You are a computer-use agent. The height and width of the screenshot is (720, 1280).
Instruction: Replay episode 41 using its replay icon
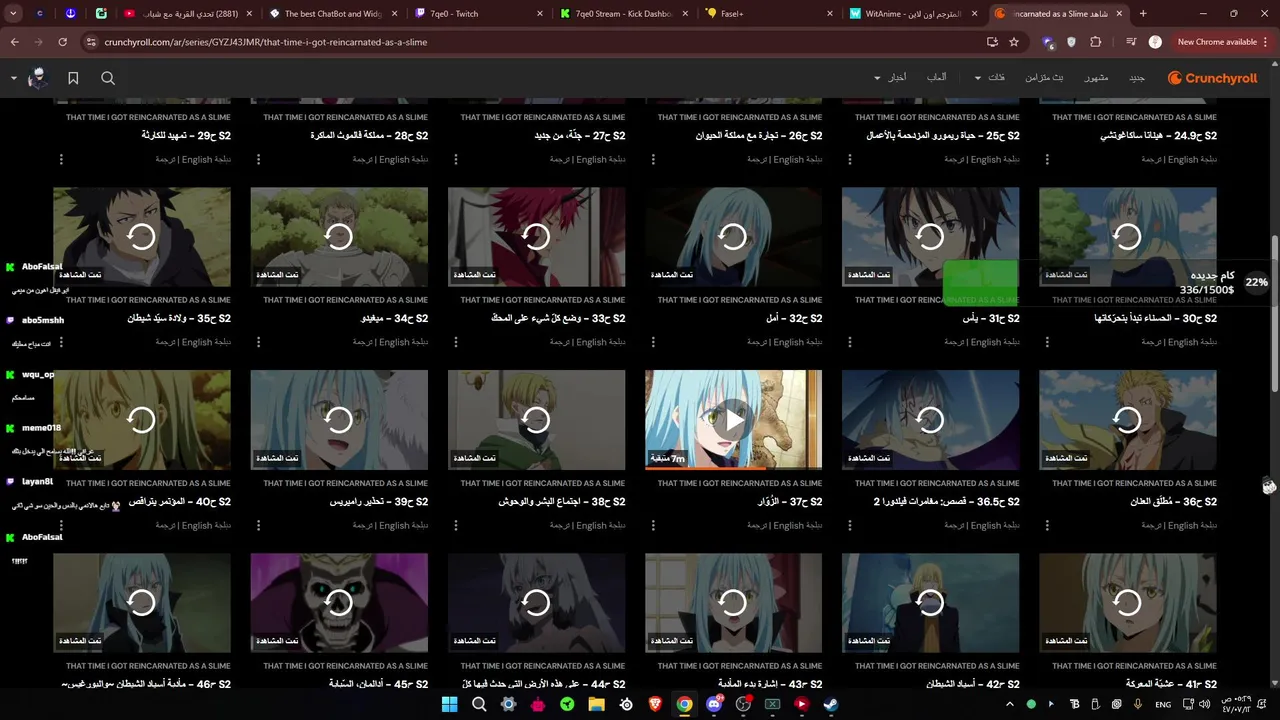[x=1128, y=603]
